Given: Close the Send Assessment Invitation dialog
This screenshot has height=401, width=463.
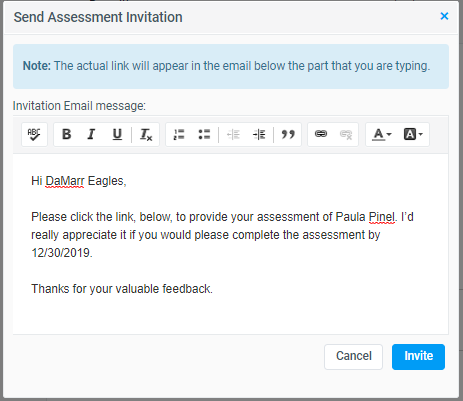Looking at the screenshot, I should pos(444,16).
